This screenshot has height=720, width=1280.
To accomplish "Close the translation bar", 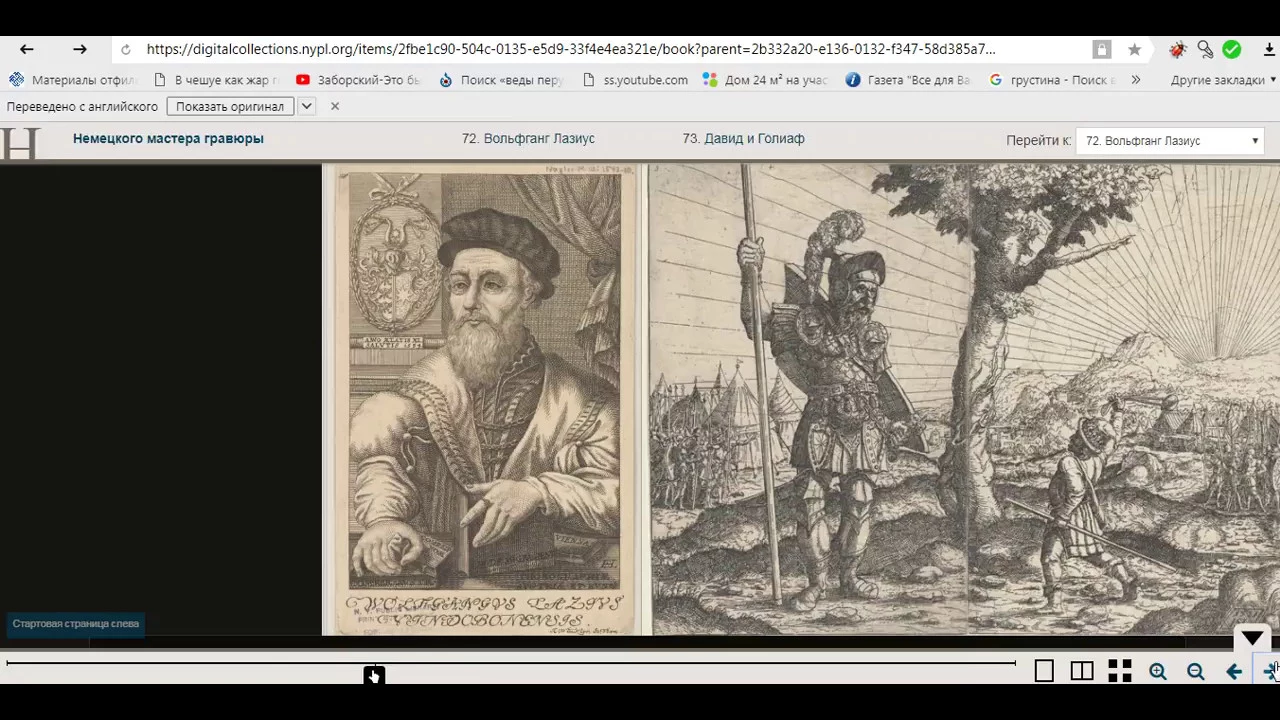I will (x=335, y=106).
